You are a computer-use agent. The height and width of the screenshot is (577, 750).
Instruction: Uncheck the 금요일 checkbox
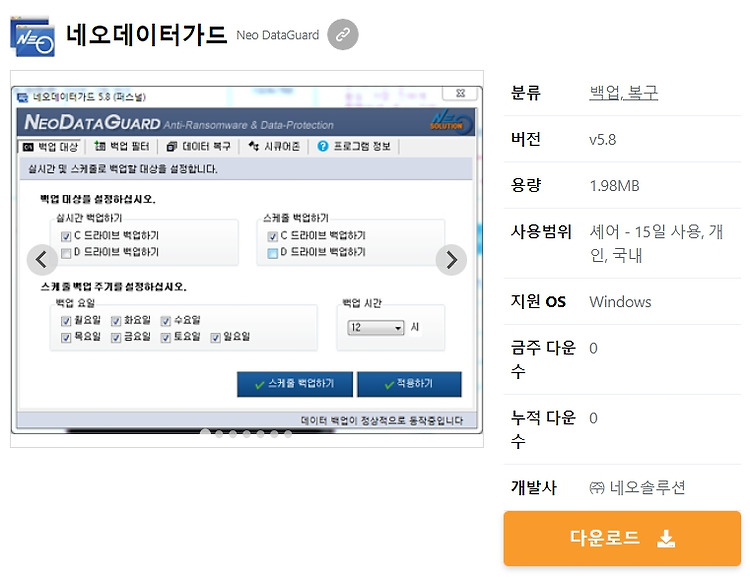click(116, 338)
